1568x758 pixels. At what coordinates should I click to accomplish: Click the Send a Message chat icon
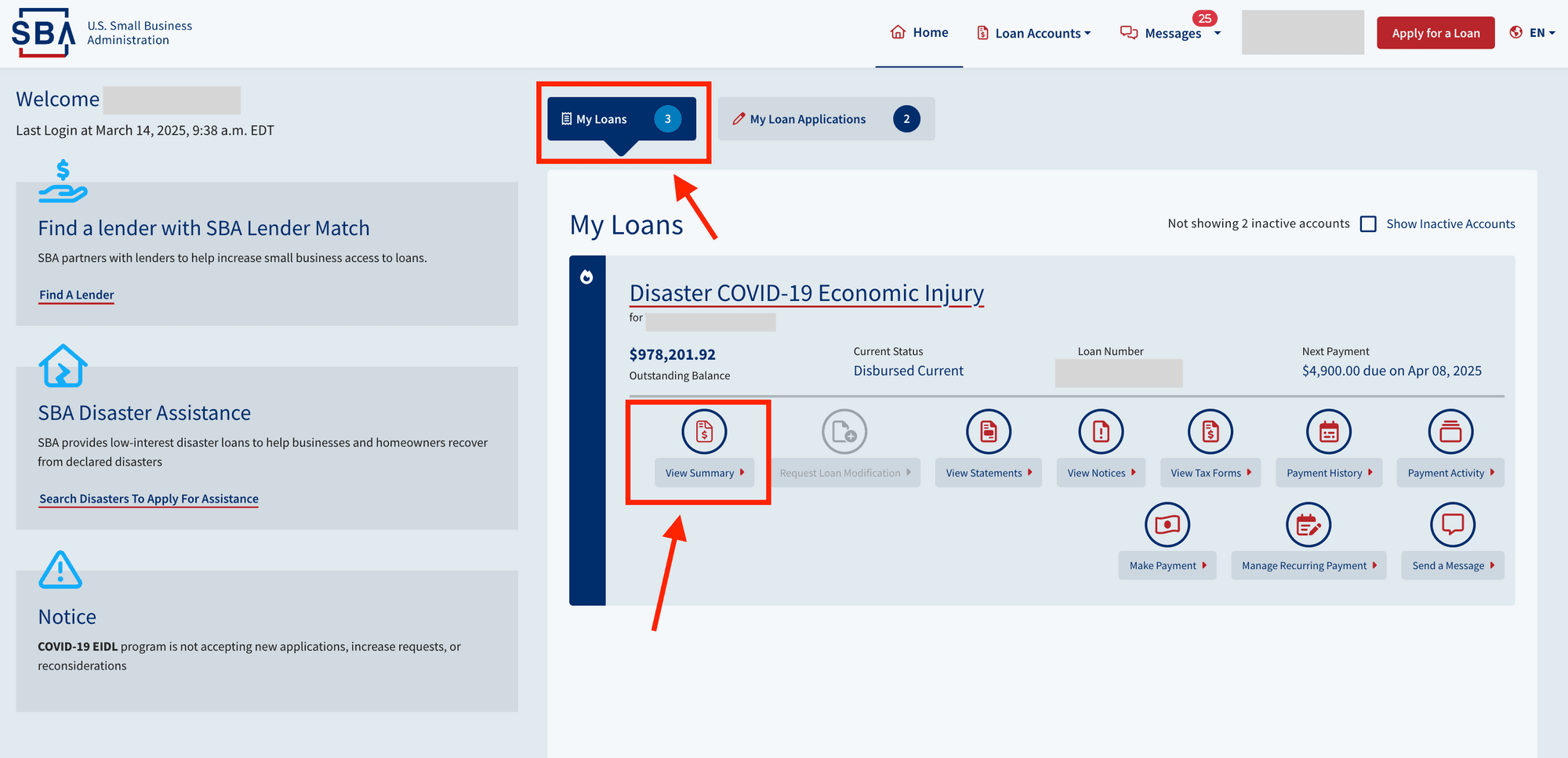click(1452, 524)
